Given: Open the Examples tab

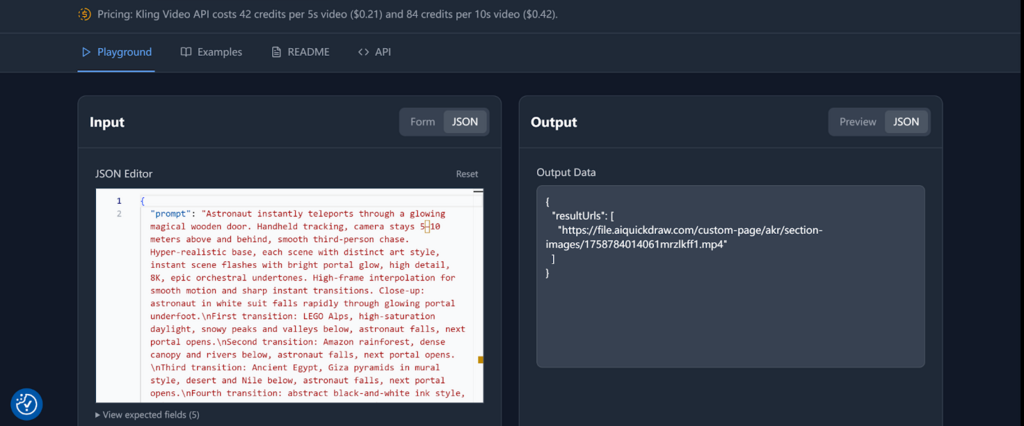Looking at the screenshot, I should pyautogui.click(x=219, y=52).
